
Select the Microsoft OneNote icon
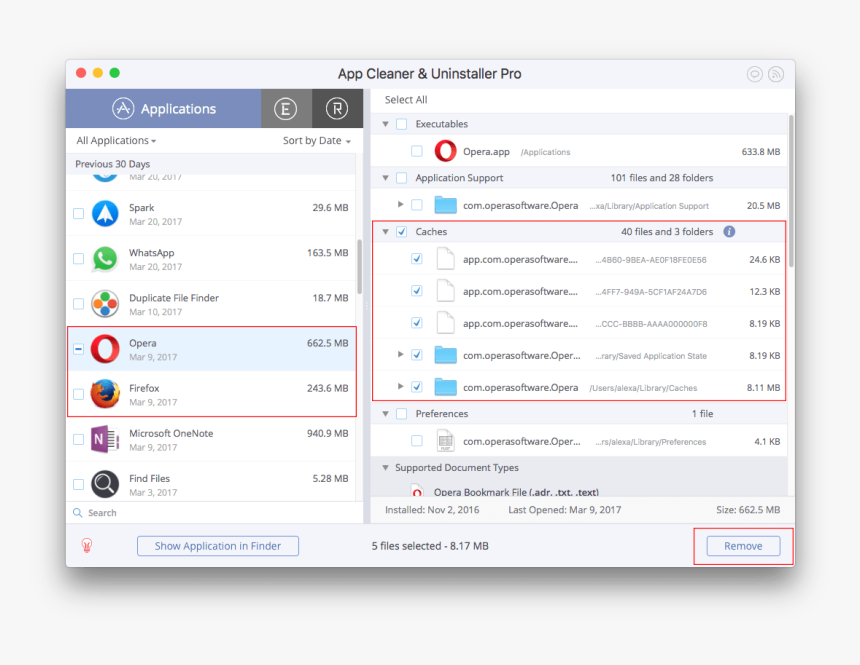(105, 439)
